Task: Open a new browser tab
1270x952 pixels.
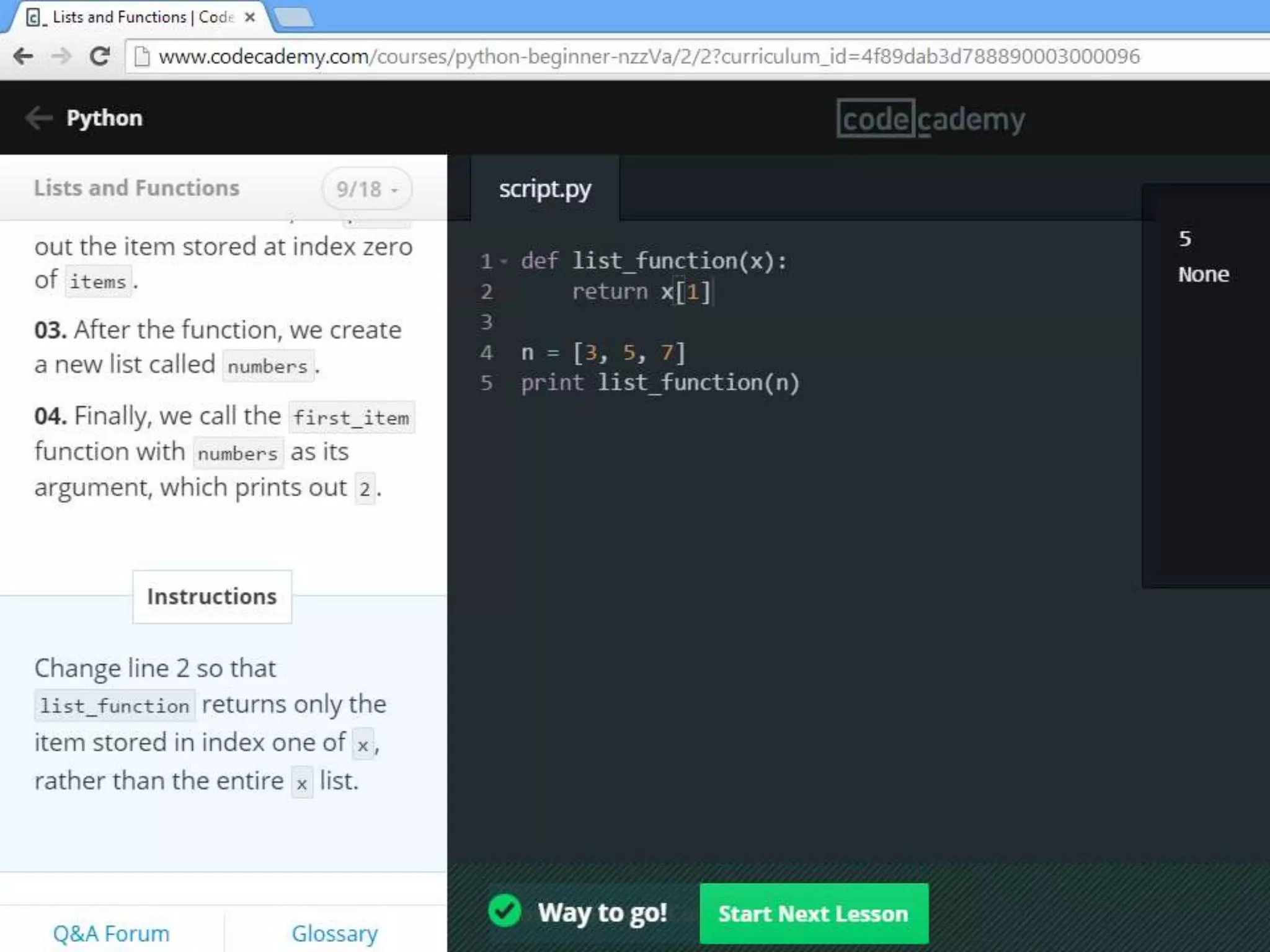Action: (x=294, y=17)
